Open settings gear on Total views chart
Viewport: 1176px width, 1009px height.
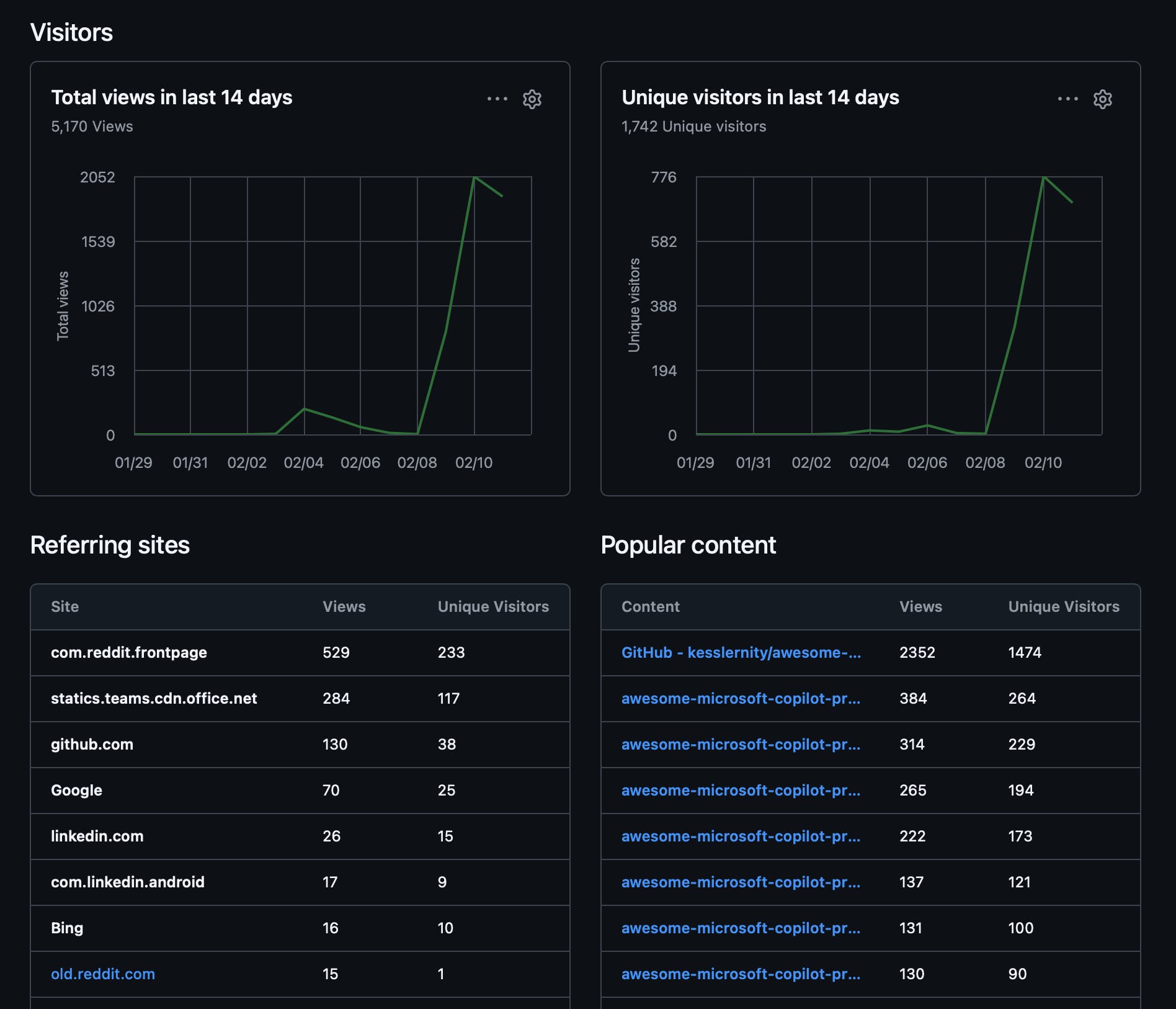tap(532, 99)
